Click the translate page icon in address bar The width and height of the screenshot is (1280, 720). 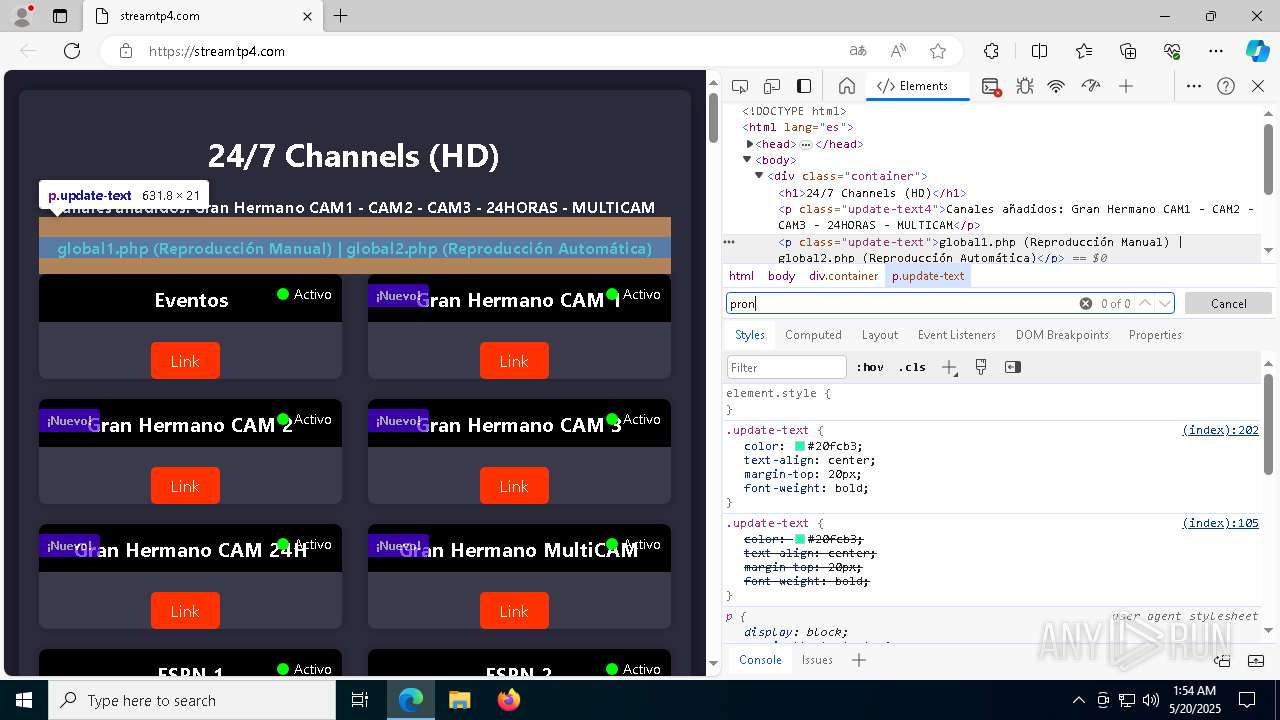(x=858, y=51)
